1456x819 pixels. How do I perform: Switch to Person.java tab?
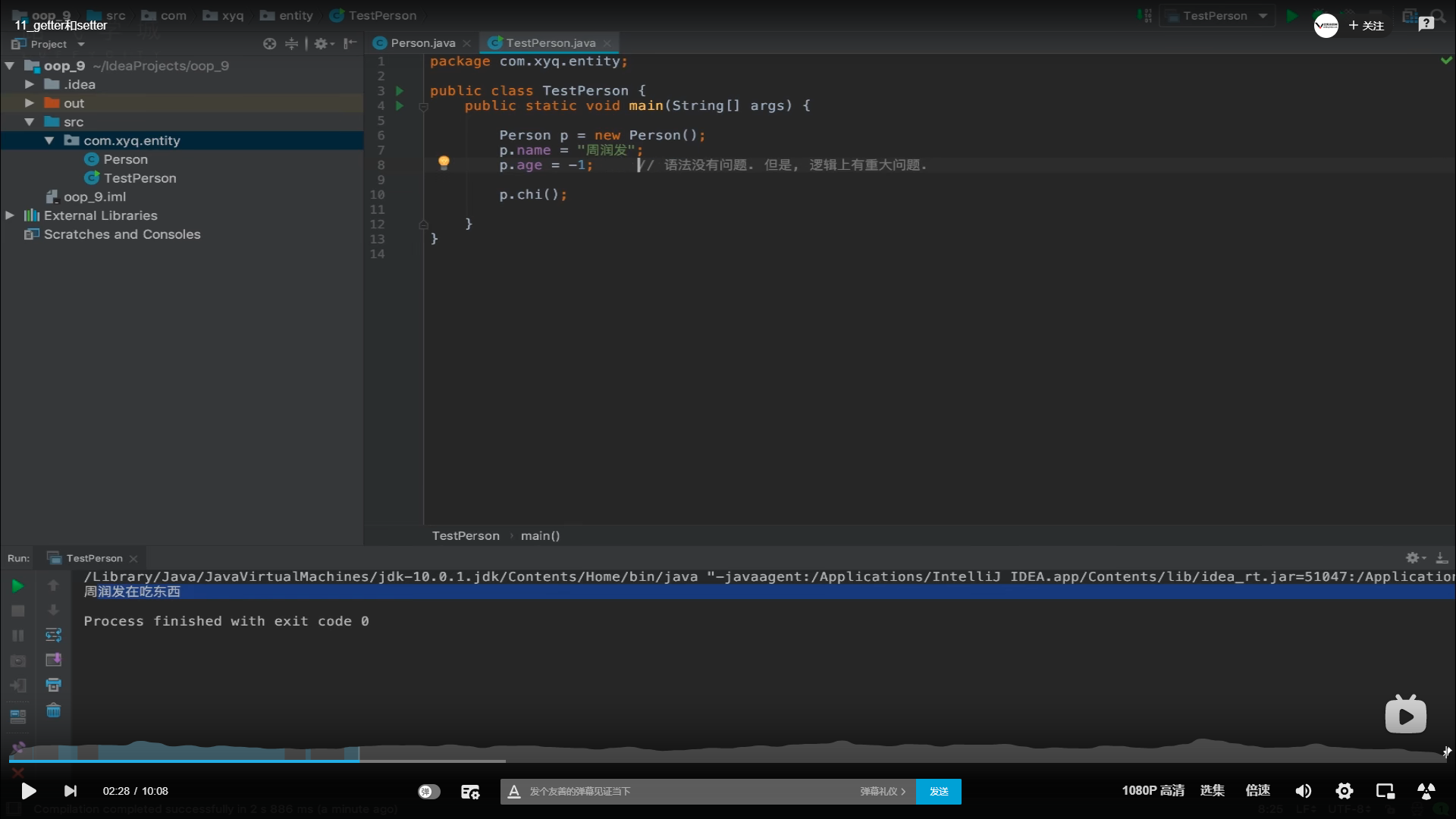[422, 43]
